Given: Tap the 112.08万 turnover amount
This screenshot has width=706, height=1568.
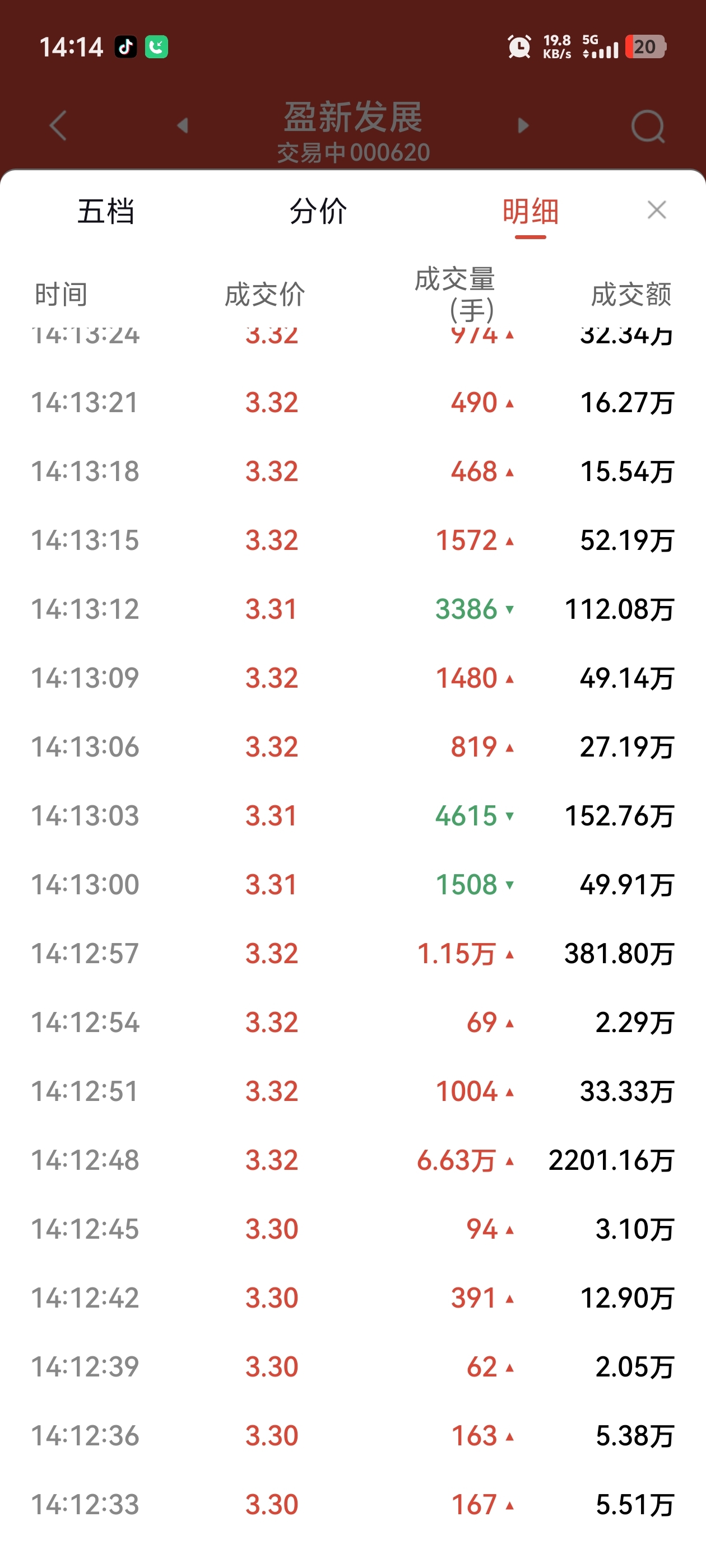Looking at the screenshot, I should (x=619, y=609).
